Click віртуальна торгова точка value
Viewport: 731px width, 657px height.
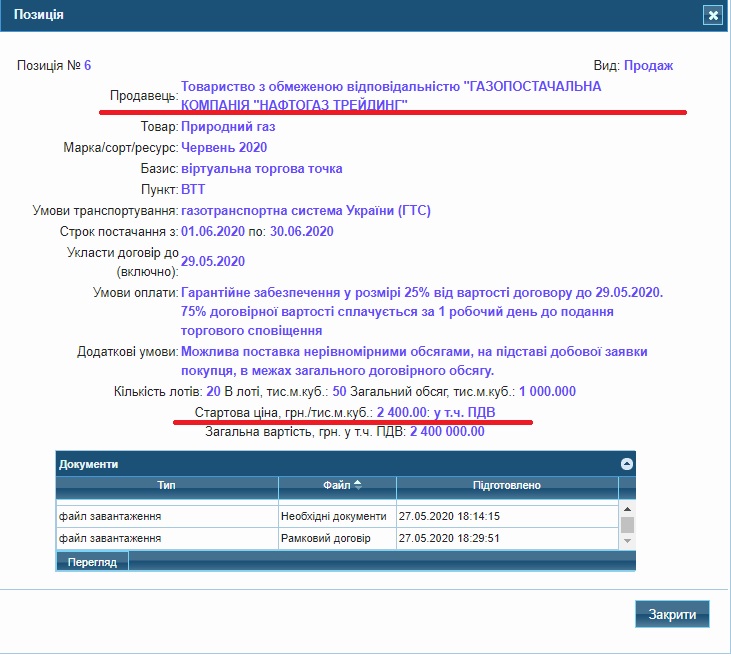[x=262, y=169]
